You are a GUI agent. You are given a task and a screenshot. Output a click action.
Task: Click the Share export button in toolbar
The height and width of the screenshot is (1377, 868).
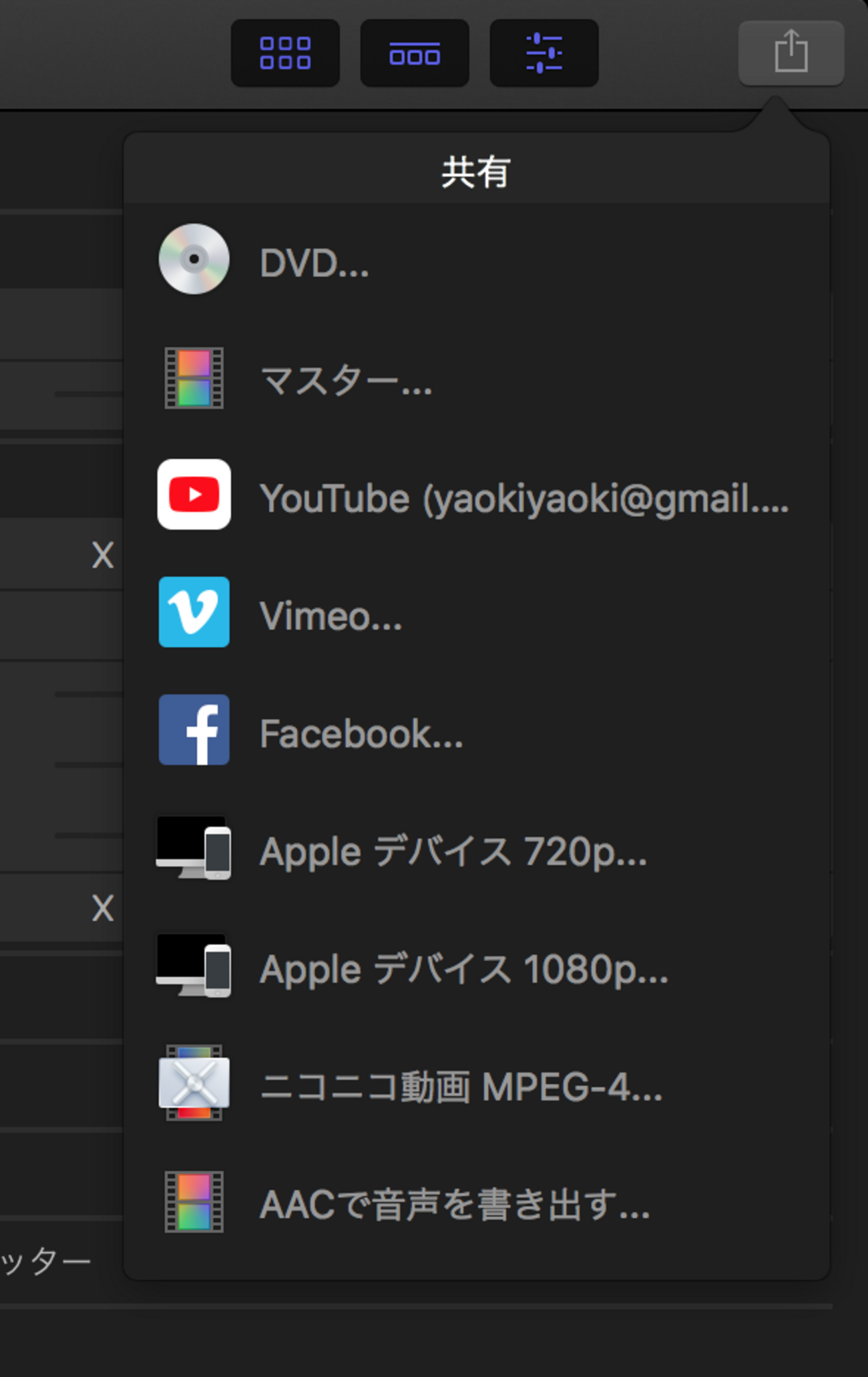(x=791, y=53)
